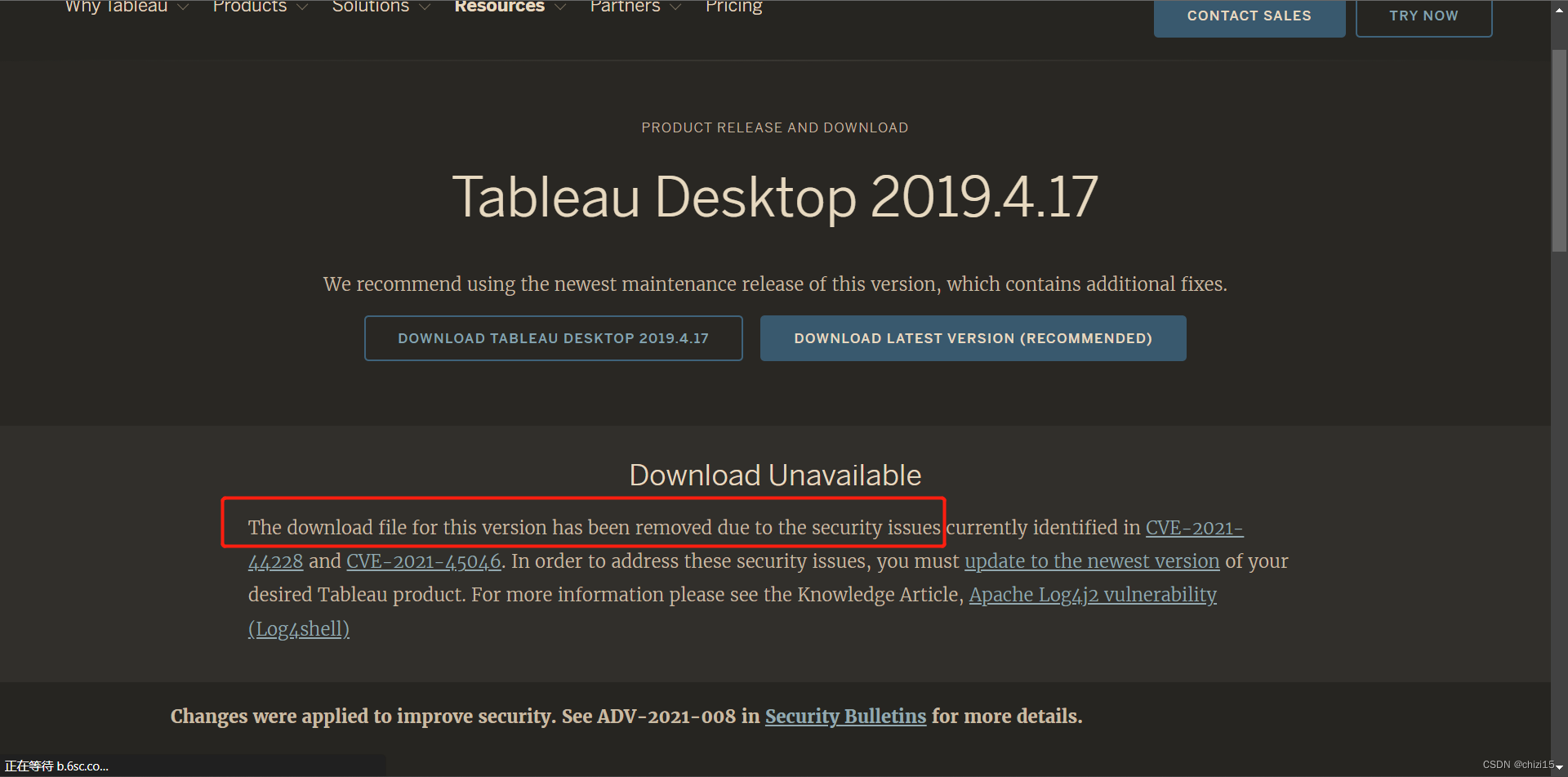Expand the chevron next to Products
This screenshot has height=777, width=1568.
pos(302,7)
